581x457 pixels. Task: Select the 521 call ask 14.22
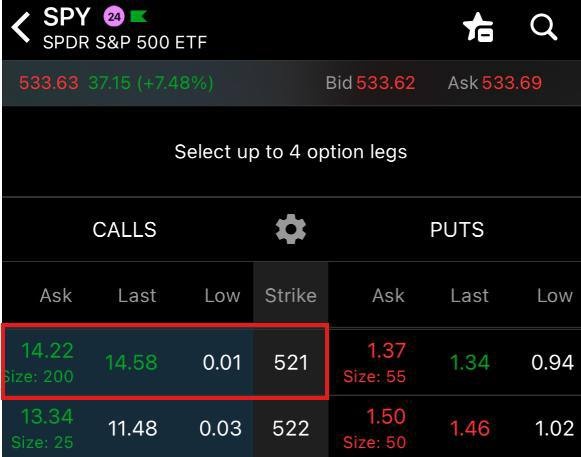point(39,362)
